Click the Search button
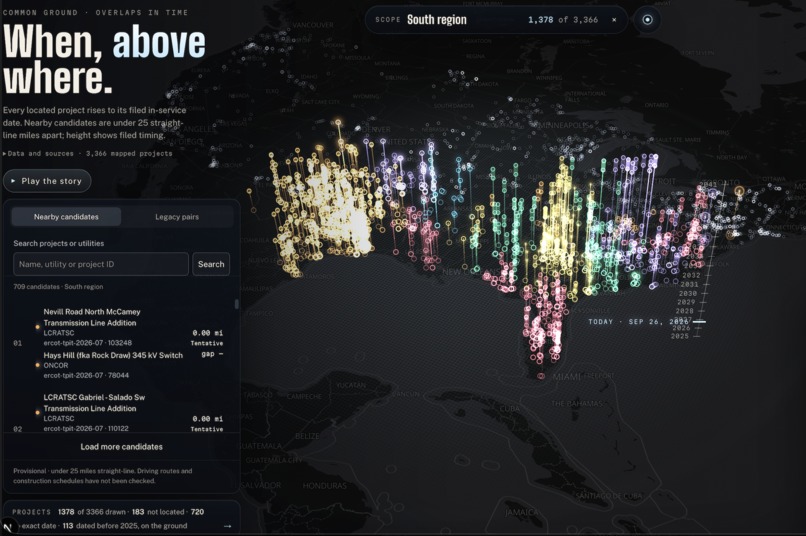The image size is (806, 536). point(211,264)
